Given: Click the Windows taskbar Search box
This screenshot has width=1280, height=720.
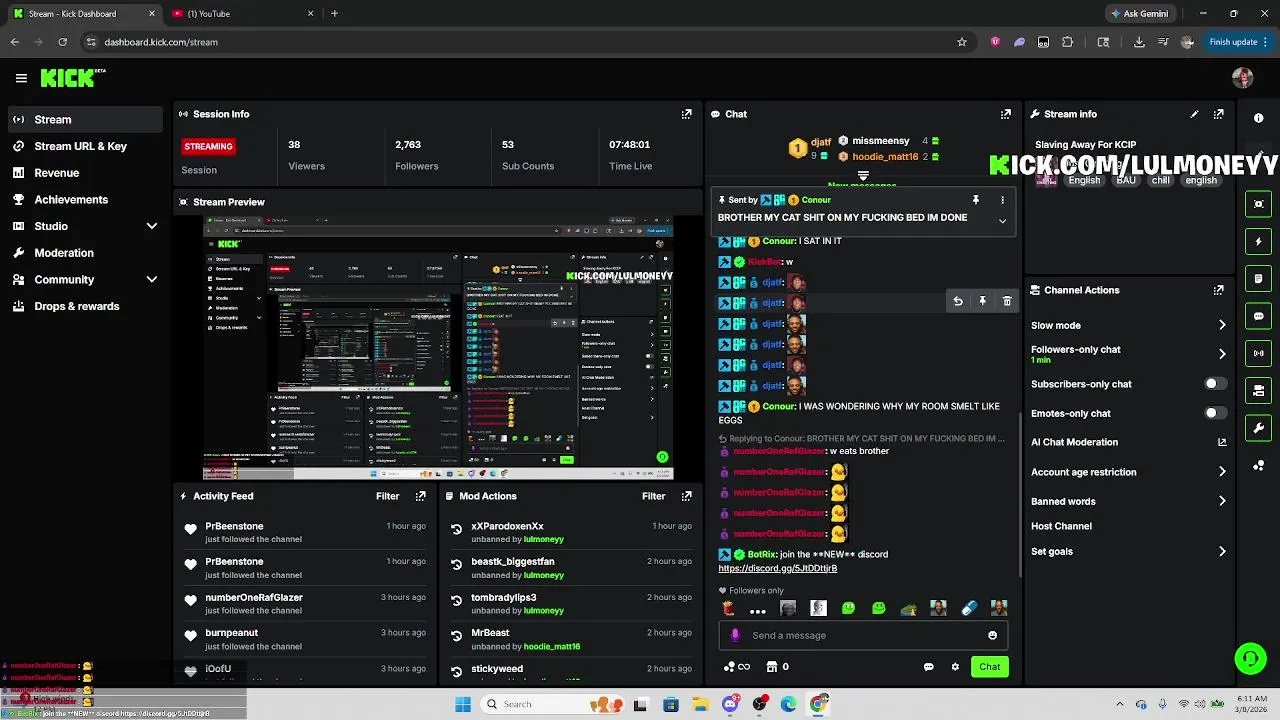Looking at the screenshot, I should click(x=551, y=704).
